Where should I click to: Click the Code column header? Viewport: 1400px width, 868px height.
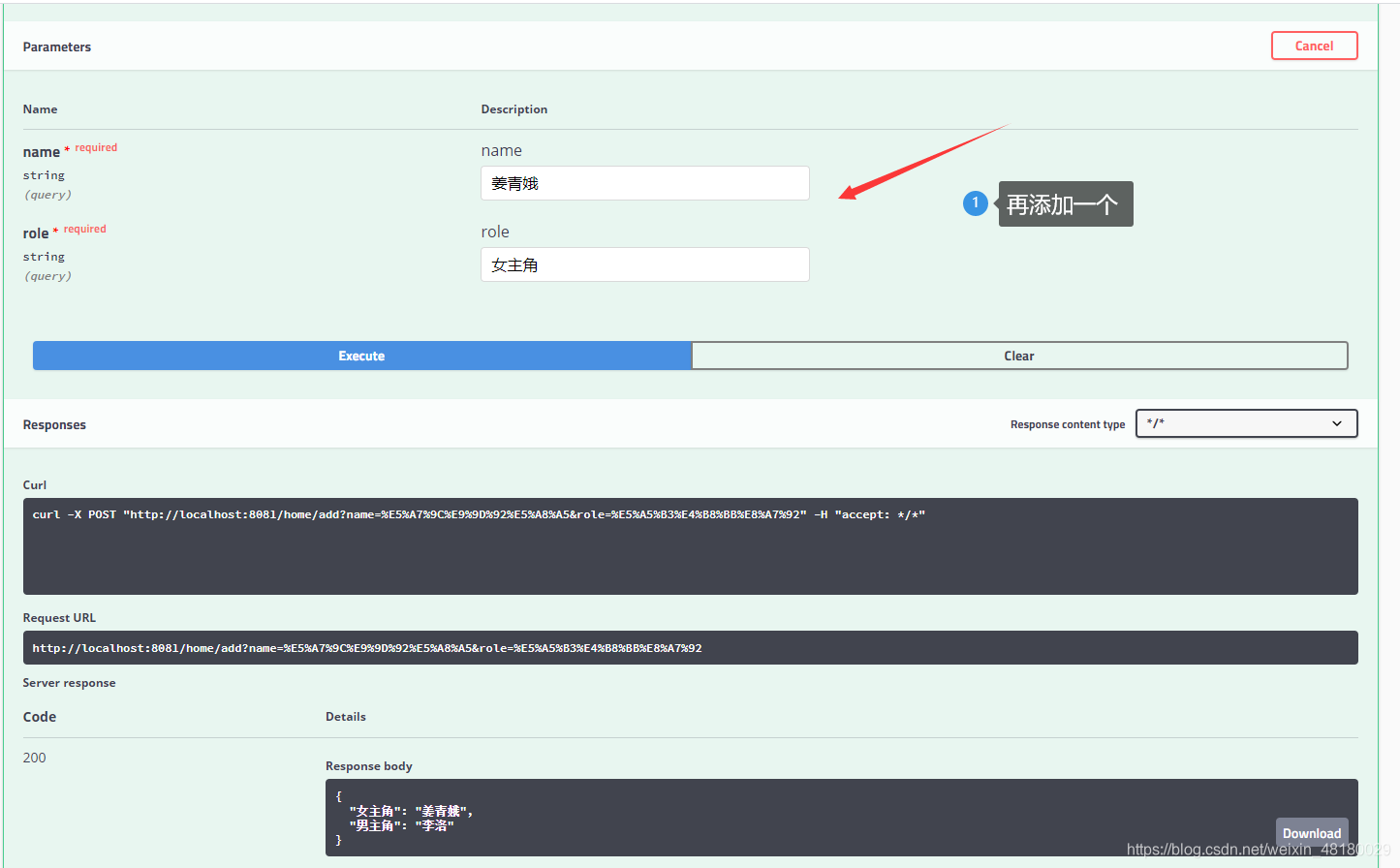[40, 717]
